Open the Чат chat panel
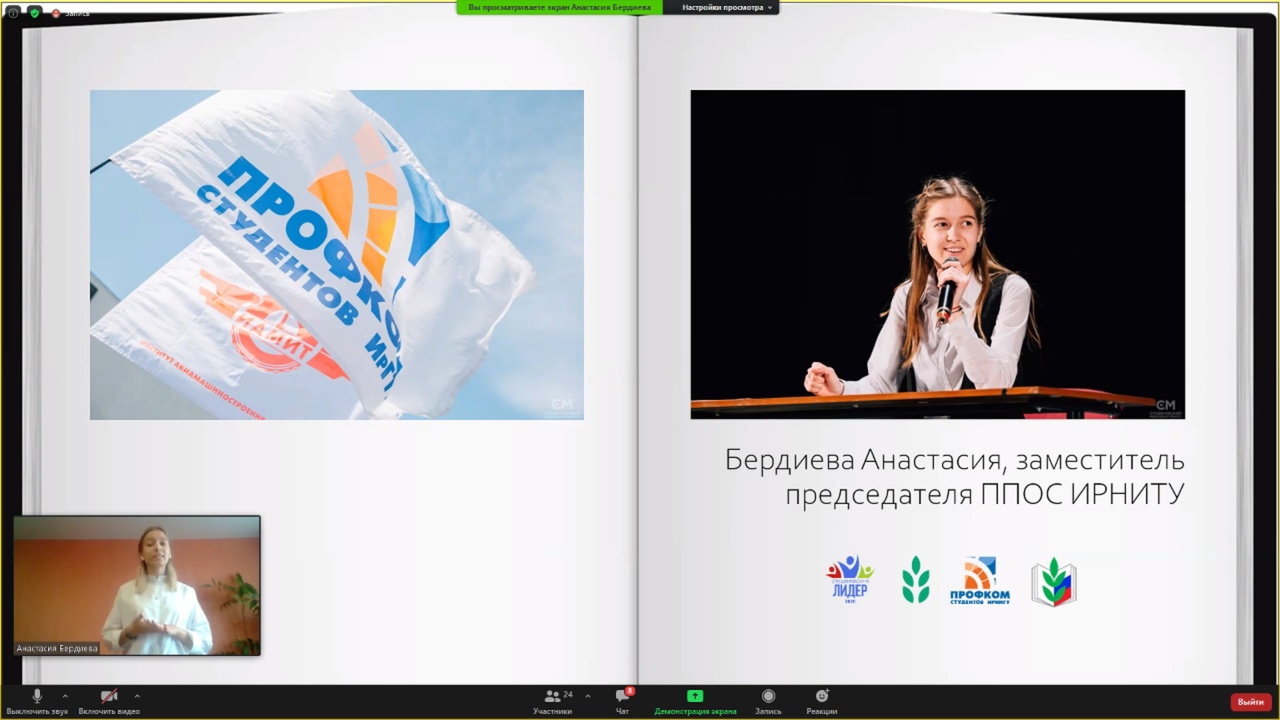The width and height of the screenshot is (1280, 720). 623,702
